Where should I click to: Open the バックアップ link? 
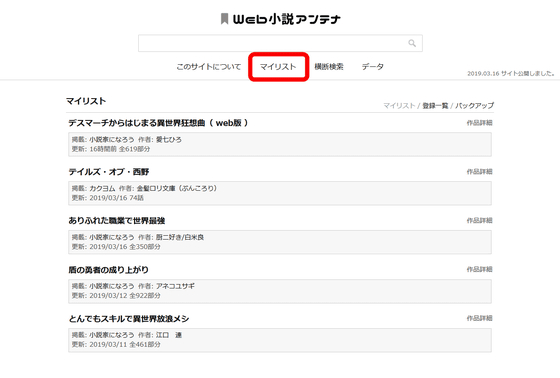point(474,106)
